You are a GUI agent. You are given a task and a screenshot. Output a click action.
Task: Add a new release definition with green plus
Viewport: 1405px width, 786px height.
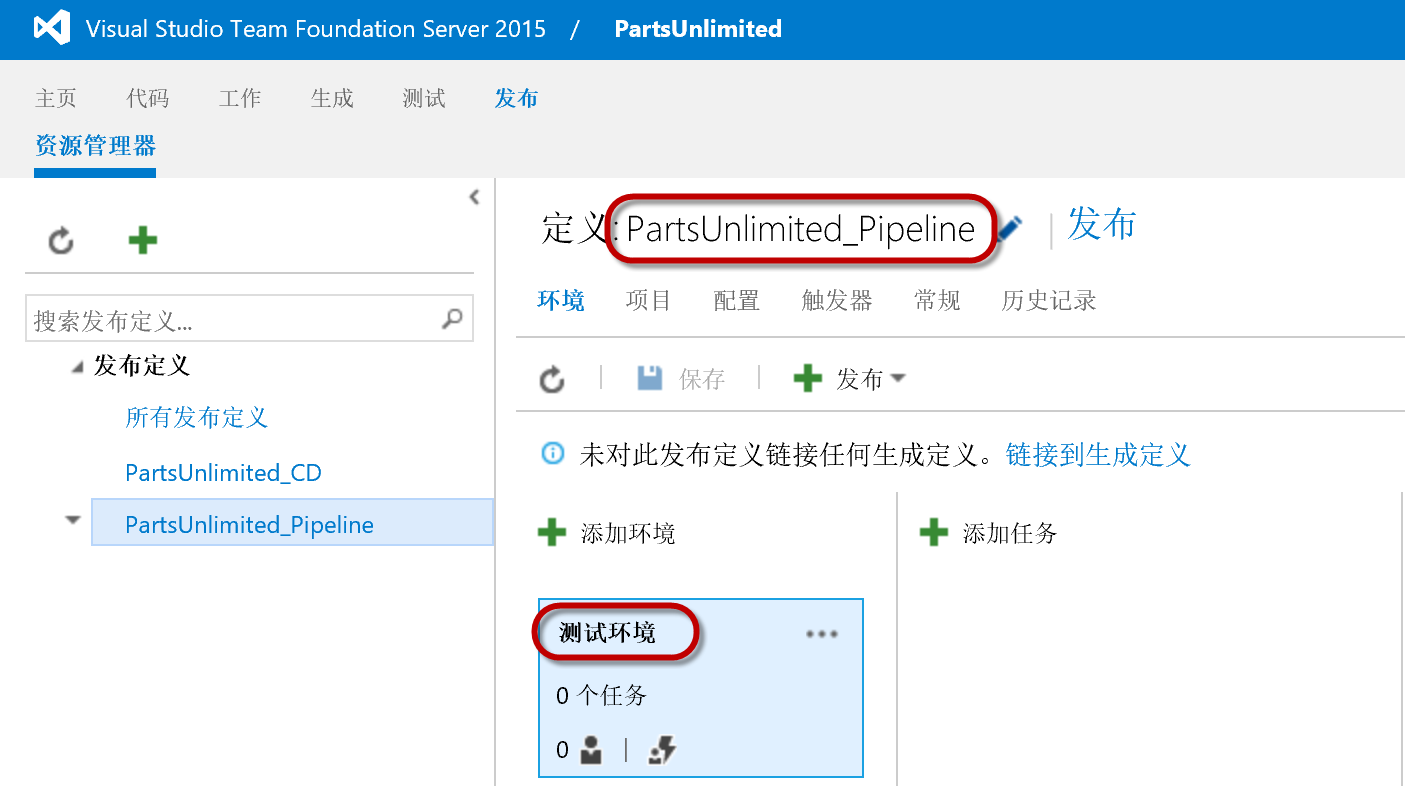pyautogui.click(x=143, y=240)
